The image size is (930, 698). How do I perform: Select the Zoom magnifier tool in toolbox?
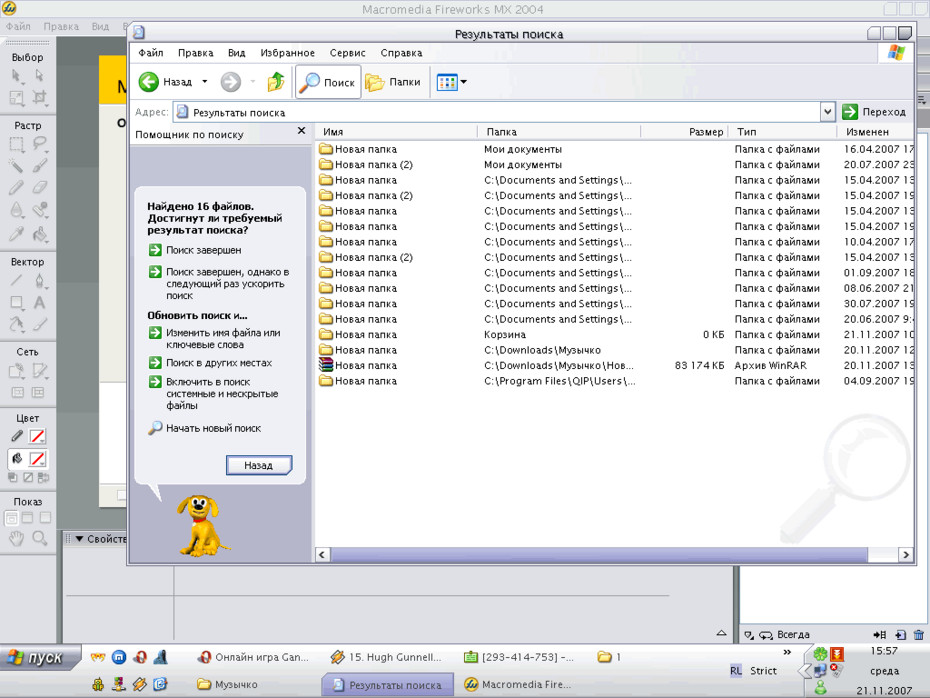pyautogui.click(x=39, y=538)
